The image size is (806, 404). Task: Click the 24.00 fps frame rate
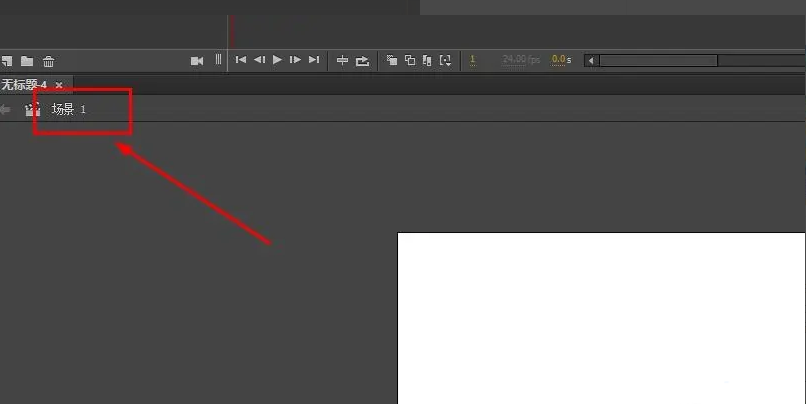point(521,60)
